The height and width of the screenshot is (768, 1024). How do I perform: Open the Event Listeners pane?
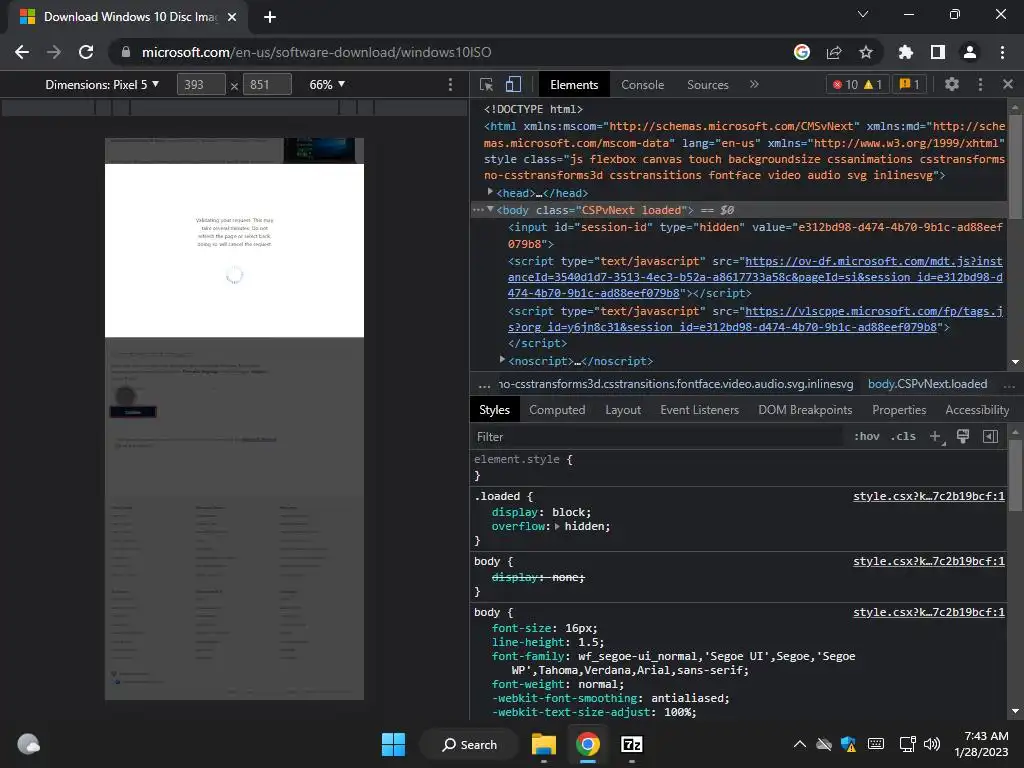click(699, 410)
